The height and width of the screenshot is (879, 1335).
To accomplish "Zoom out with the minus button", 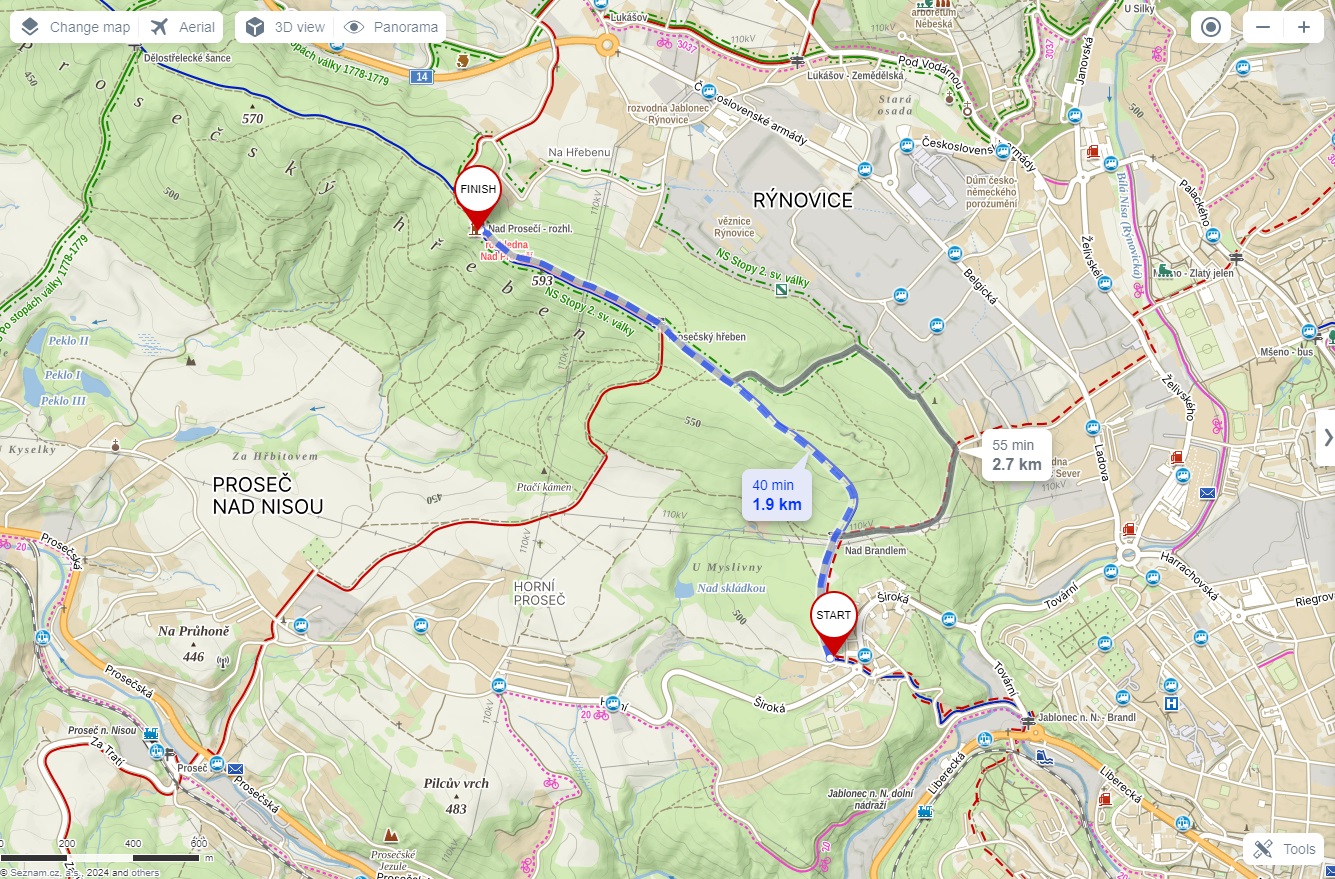I will tap(1263, 27).
